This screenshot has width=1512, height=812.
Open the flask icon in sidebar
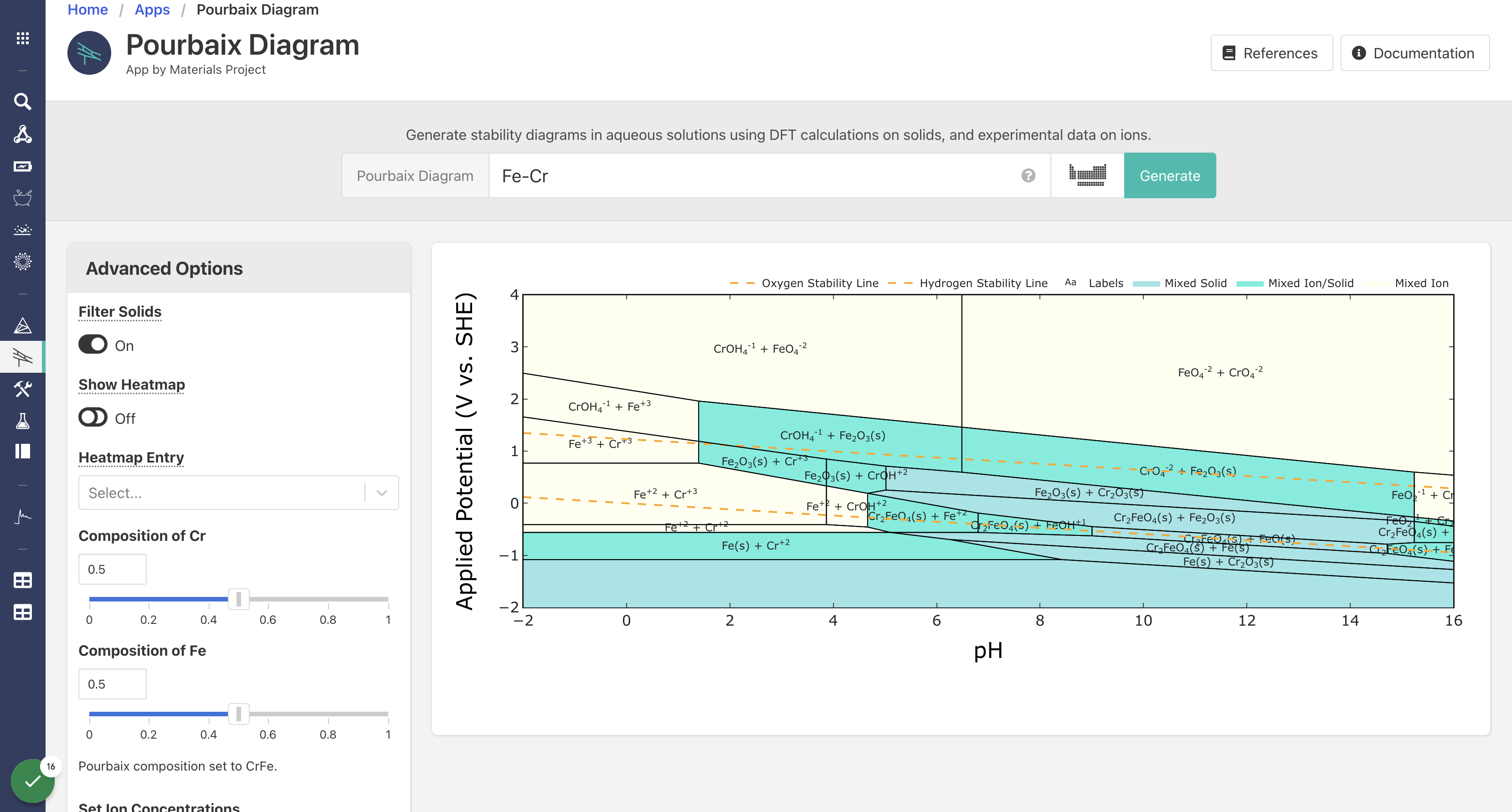[22, 421]
